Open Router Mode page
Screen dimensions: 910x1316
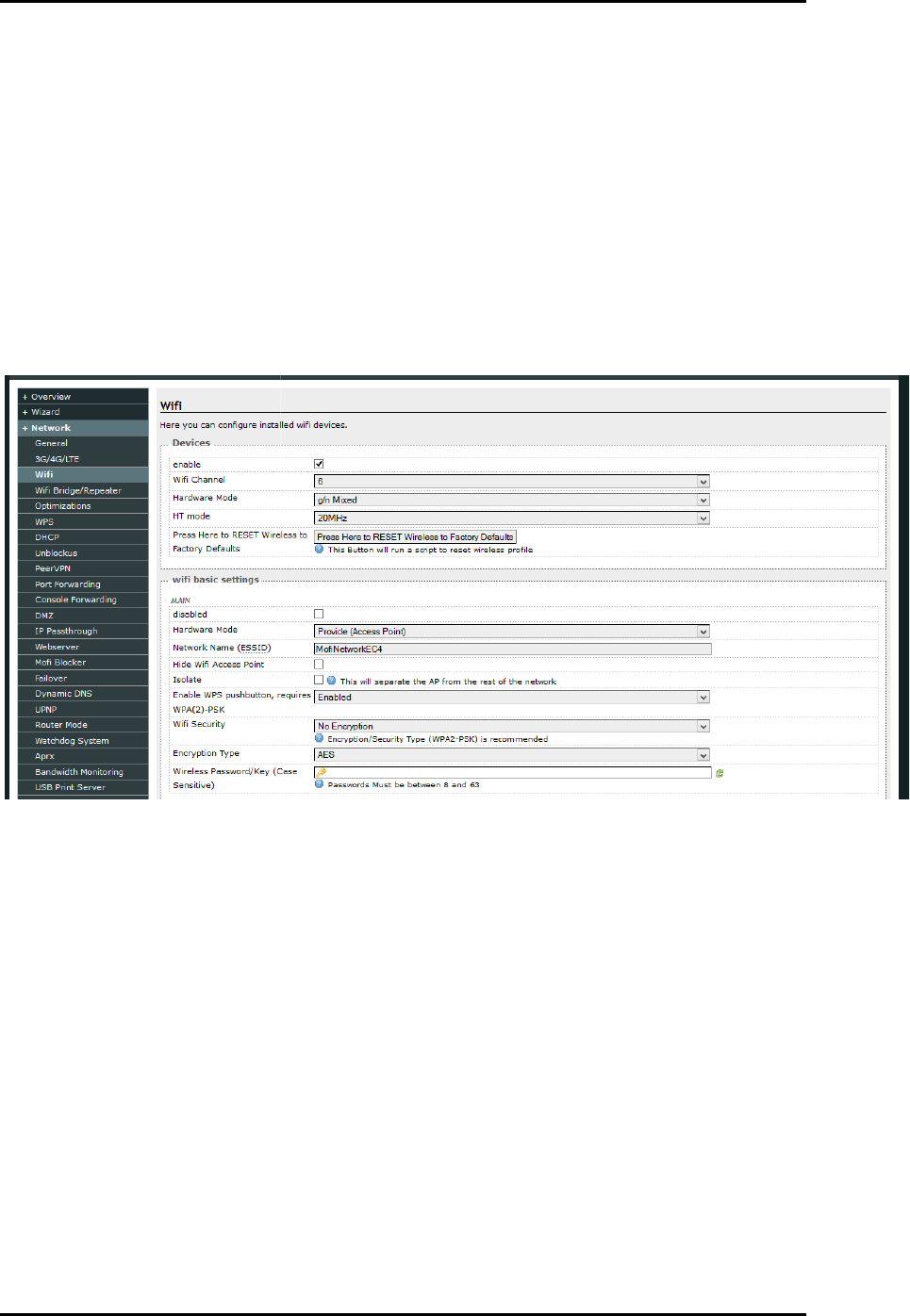click(x=83, y=725)
